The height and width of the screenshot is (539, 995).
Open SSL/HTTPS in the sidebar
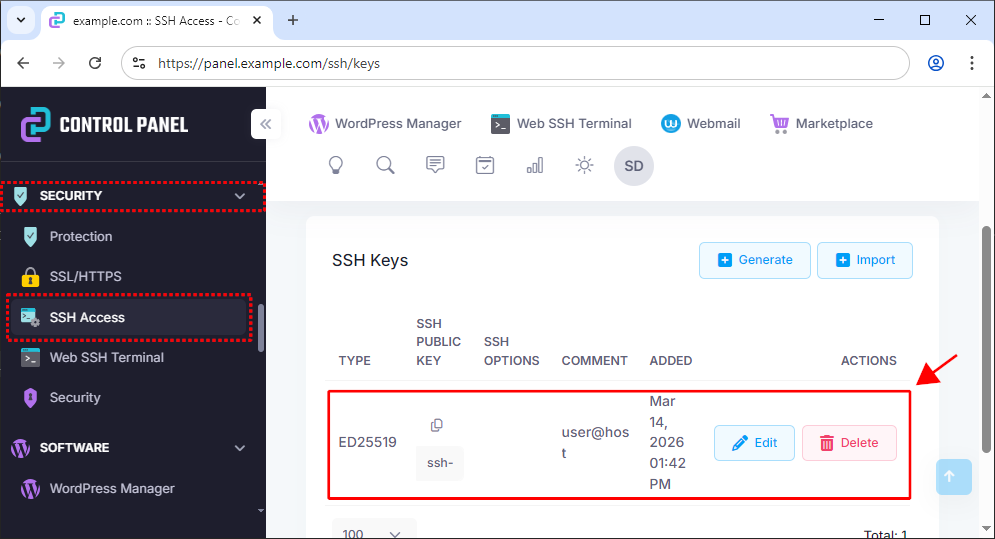pyautogui.click(x=86, y=276)
